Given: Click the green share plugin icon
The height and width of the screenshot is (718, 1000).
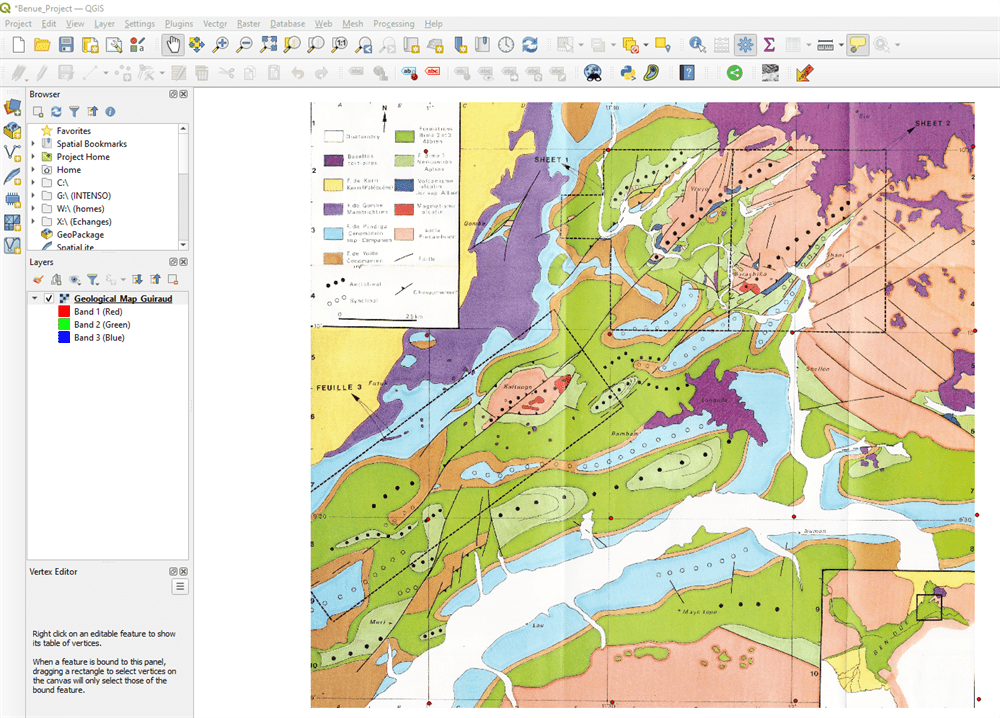Looking at the screenshot, I should coord(734,72).
